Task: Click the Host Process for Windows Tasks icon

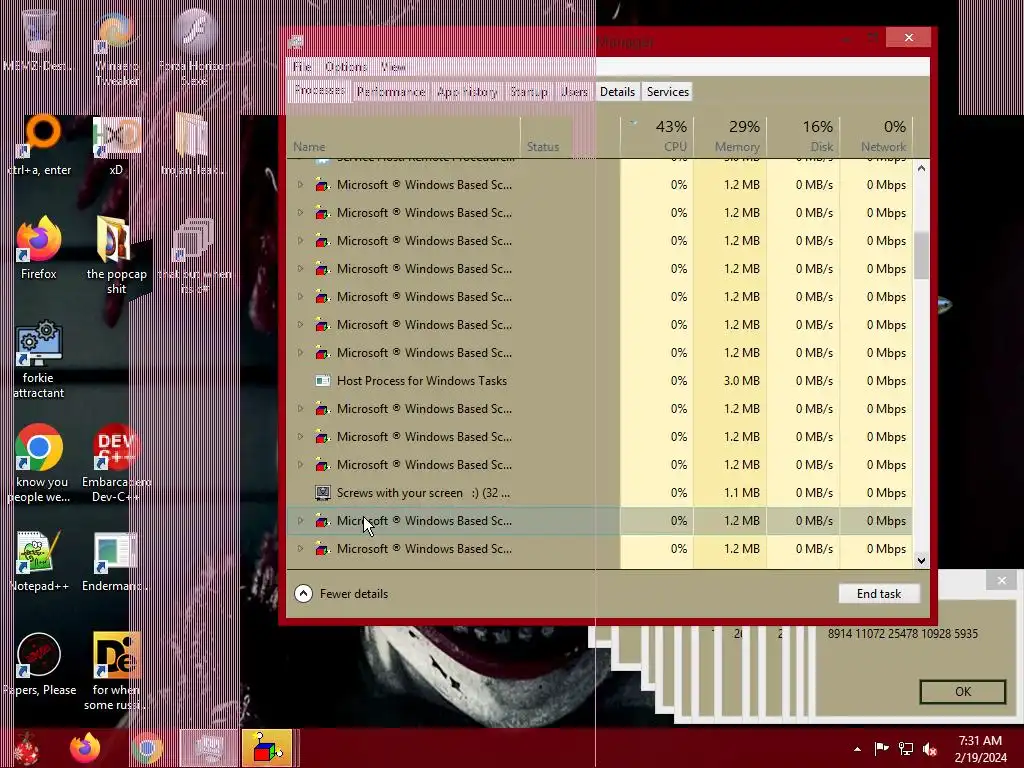Action: click(322, 381)
